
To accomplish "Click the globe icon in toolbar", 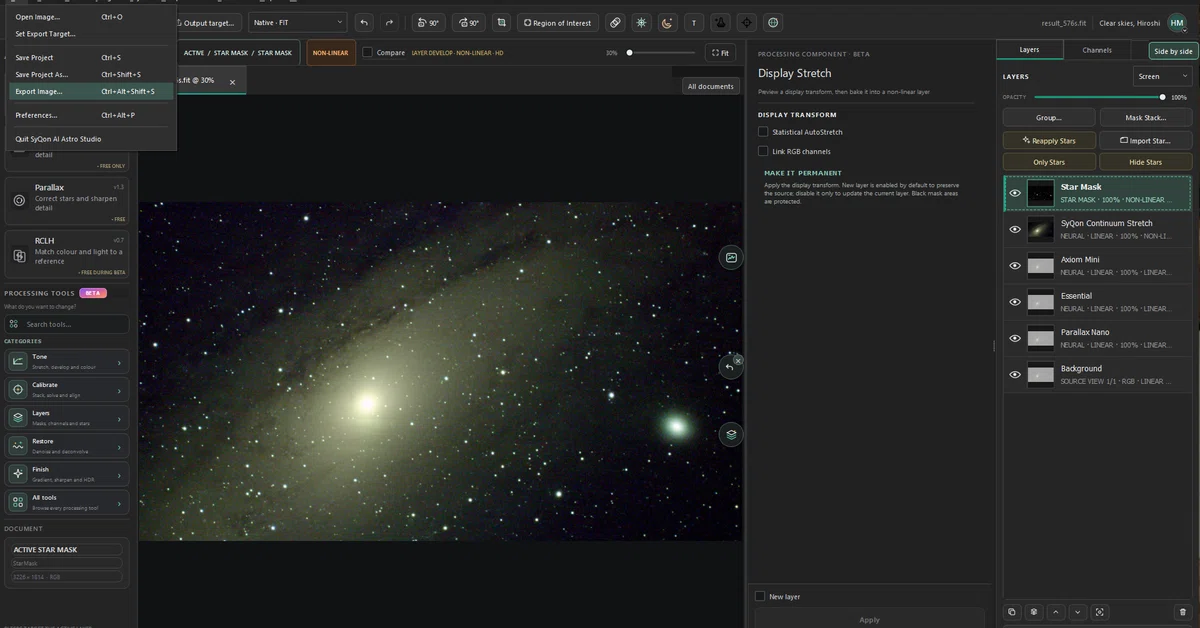I will (x=773, y=22).
